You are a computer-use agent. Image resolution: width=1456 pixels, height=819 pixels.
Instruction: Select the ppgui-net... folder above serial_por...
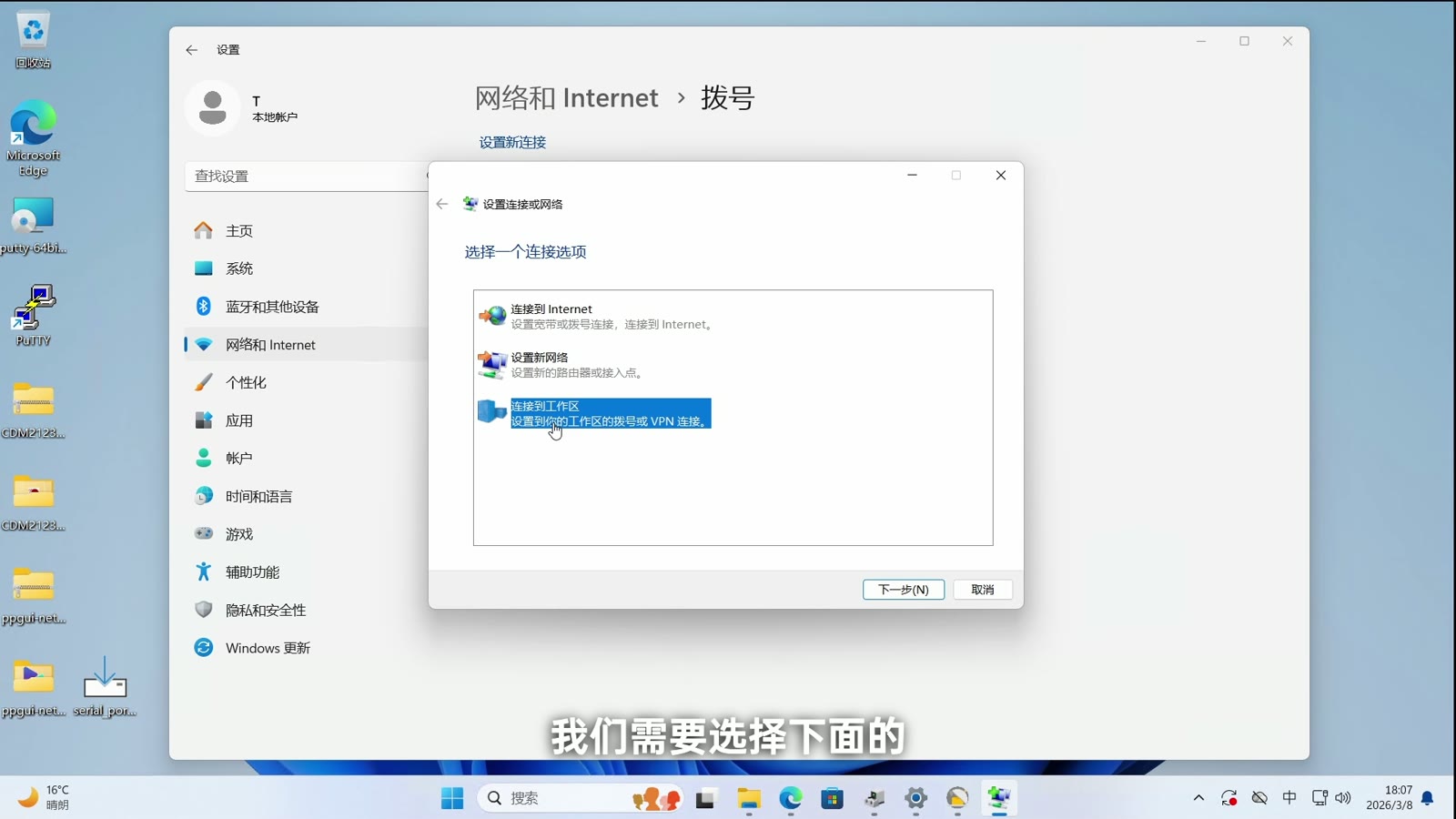(x=33, y=687)
